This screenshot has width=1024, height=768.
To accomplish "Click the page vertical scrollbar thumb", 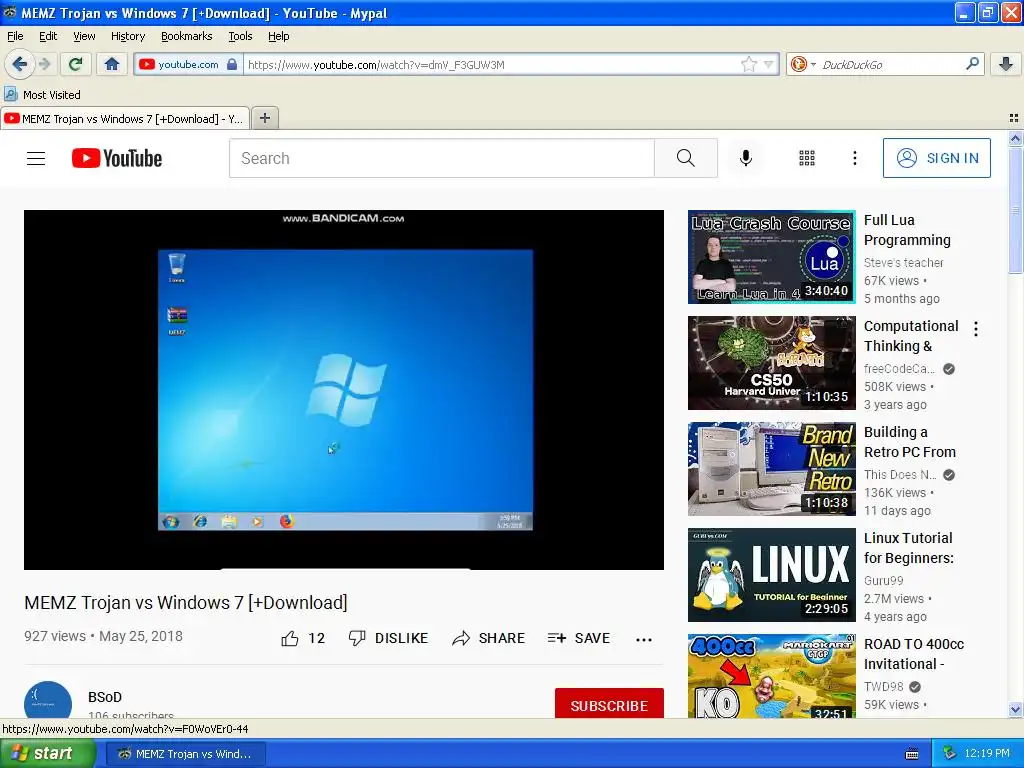I will pos(1015,210).
